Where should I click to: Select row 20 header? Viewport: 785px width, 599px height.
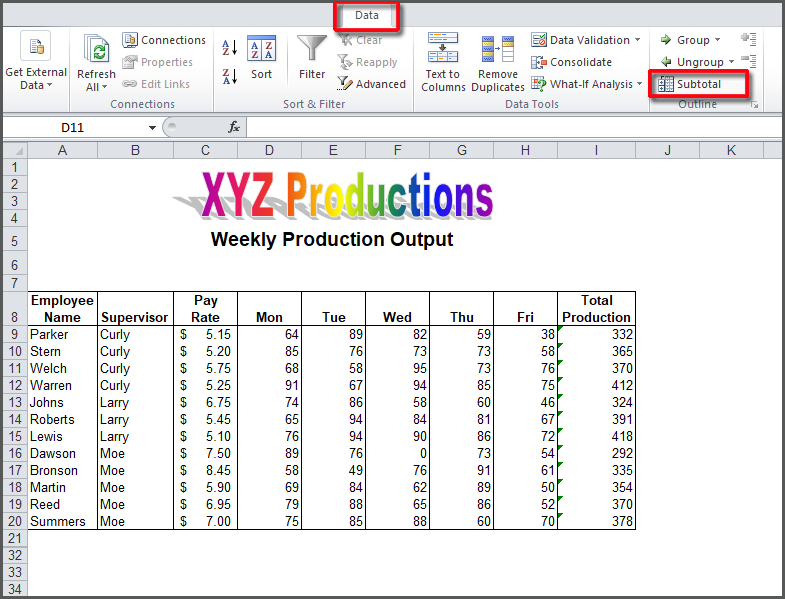15,521
